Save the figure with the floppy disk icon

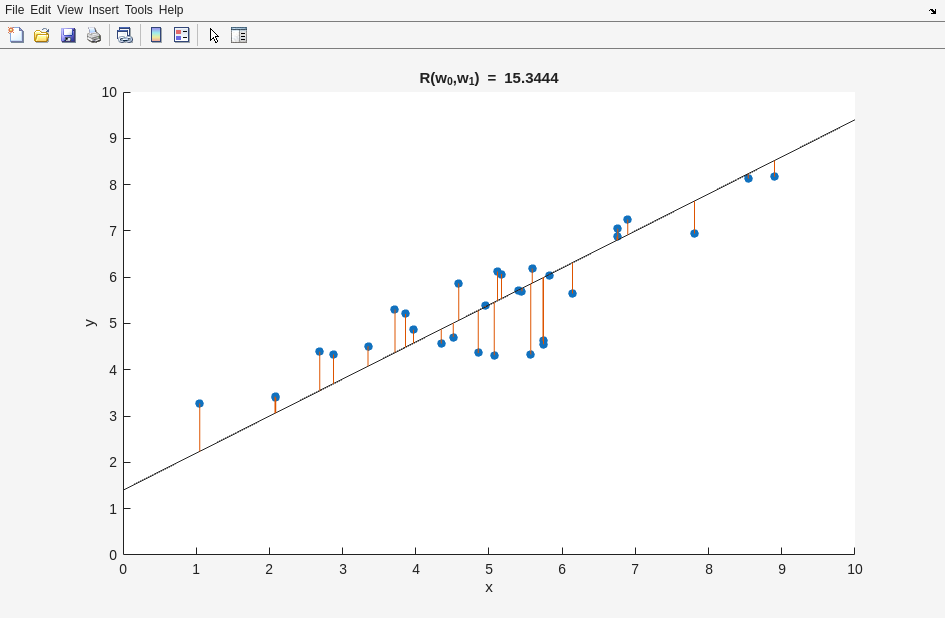68,35
